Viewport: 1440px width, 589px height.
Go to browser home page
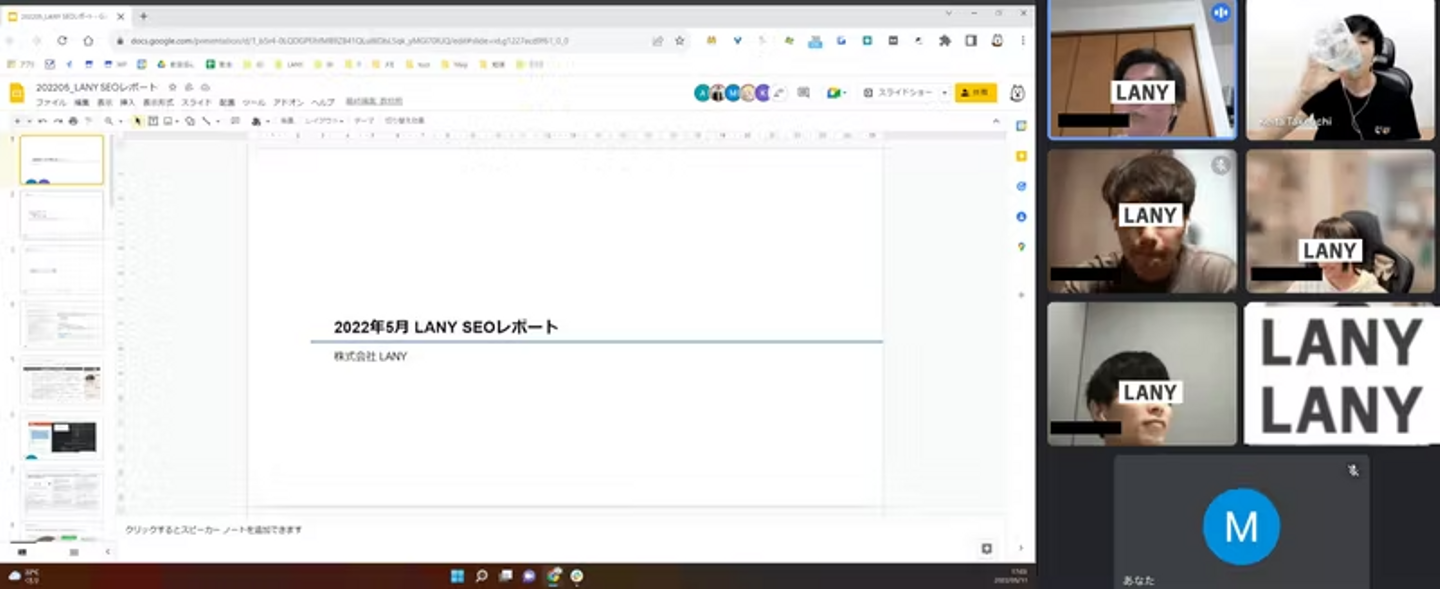88,41
